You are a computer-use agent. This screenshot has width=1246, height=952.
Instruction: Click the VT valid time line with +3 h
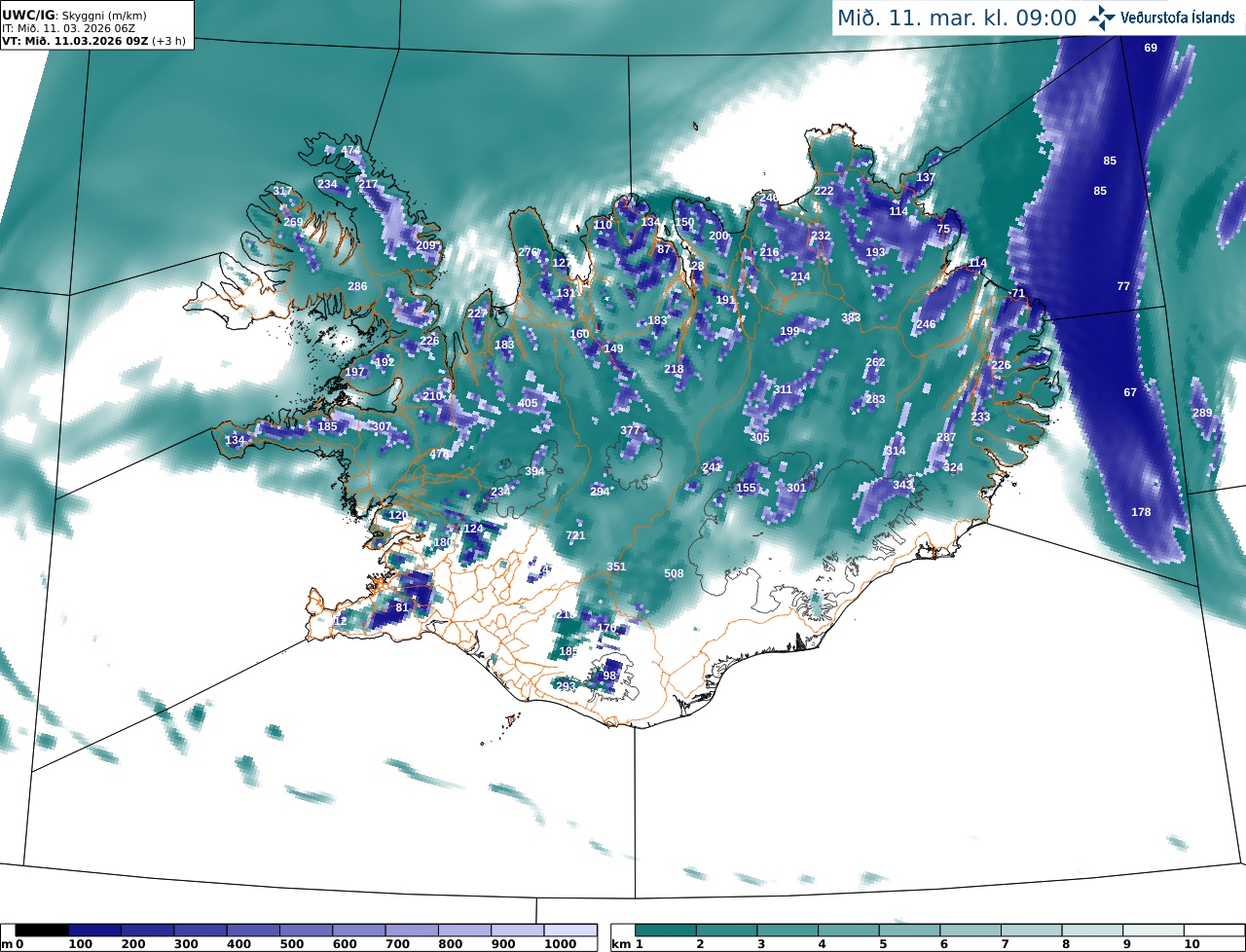click(x=94, y=41)
